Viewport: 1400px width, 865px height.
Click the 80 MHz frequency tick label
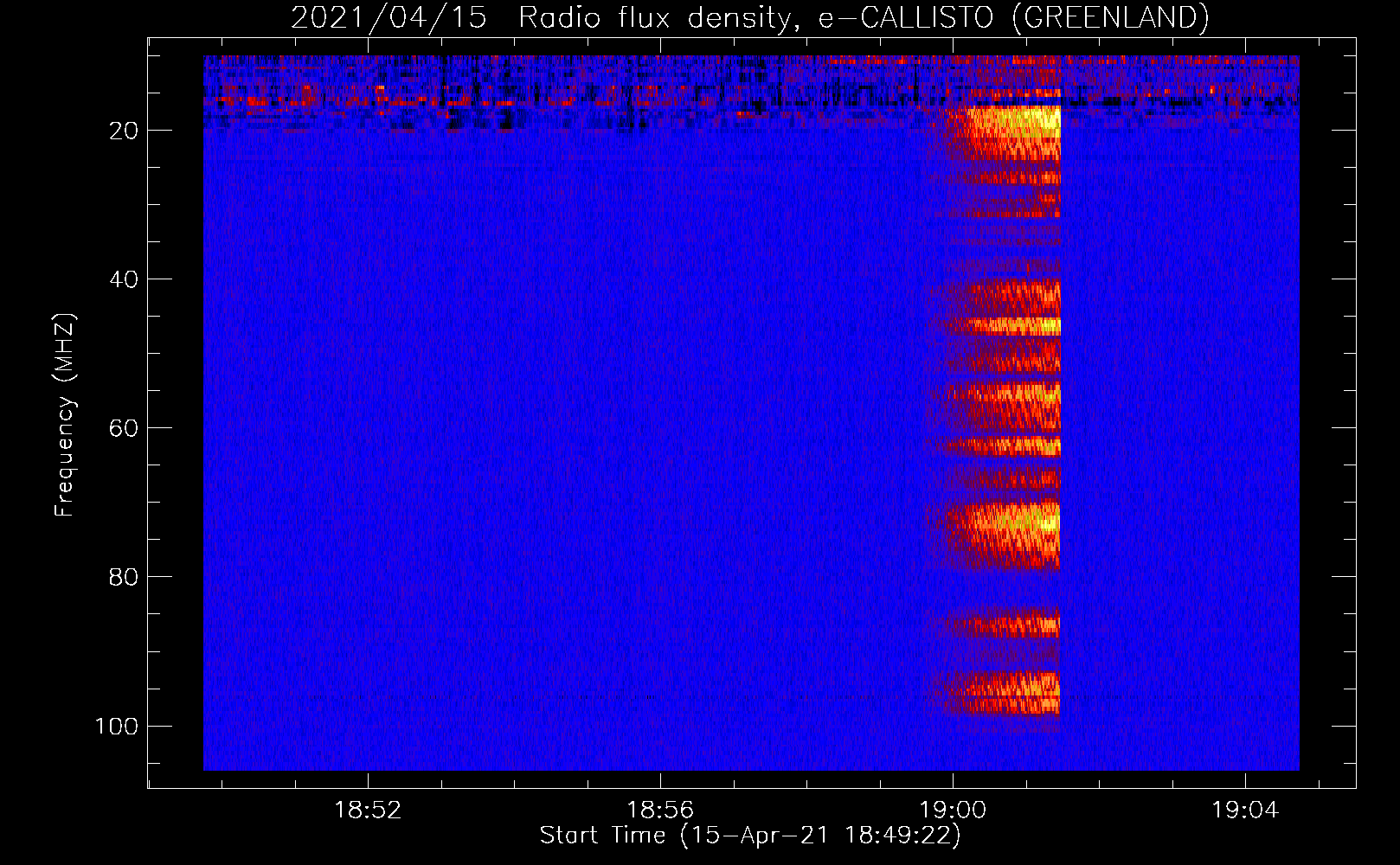pos(124,577)
